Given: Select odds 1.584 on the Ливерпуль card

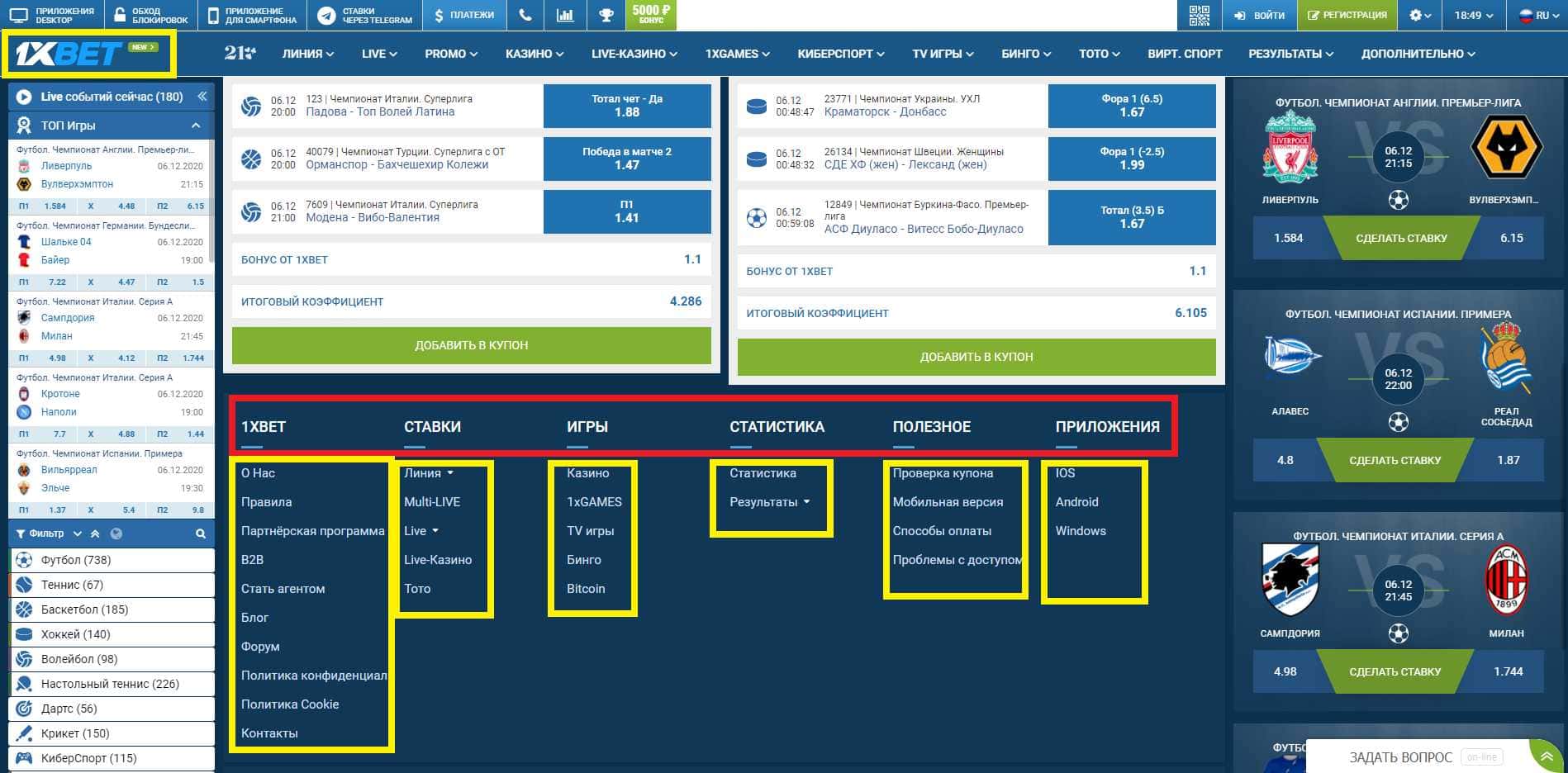Looking at the screenshot, I should [1289, 238].
